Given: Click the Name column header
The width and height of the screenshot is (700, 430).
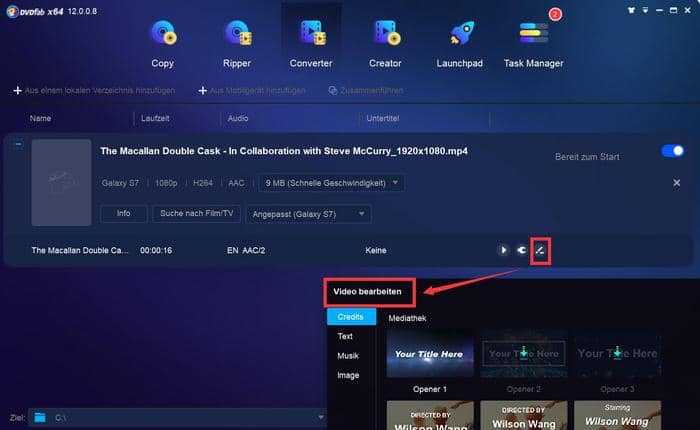Looking at the screenshot, I should tap(40, 118).
